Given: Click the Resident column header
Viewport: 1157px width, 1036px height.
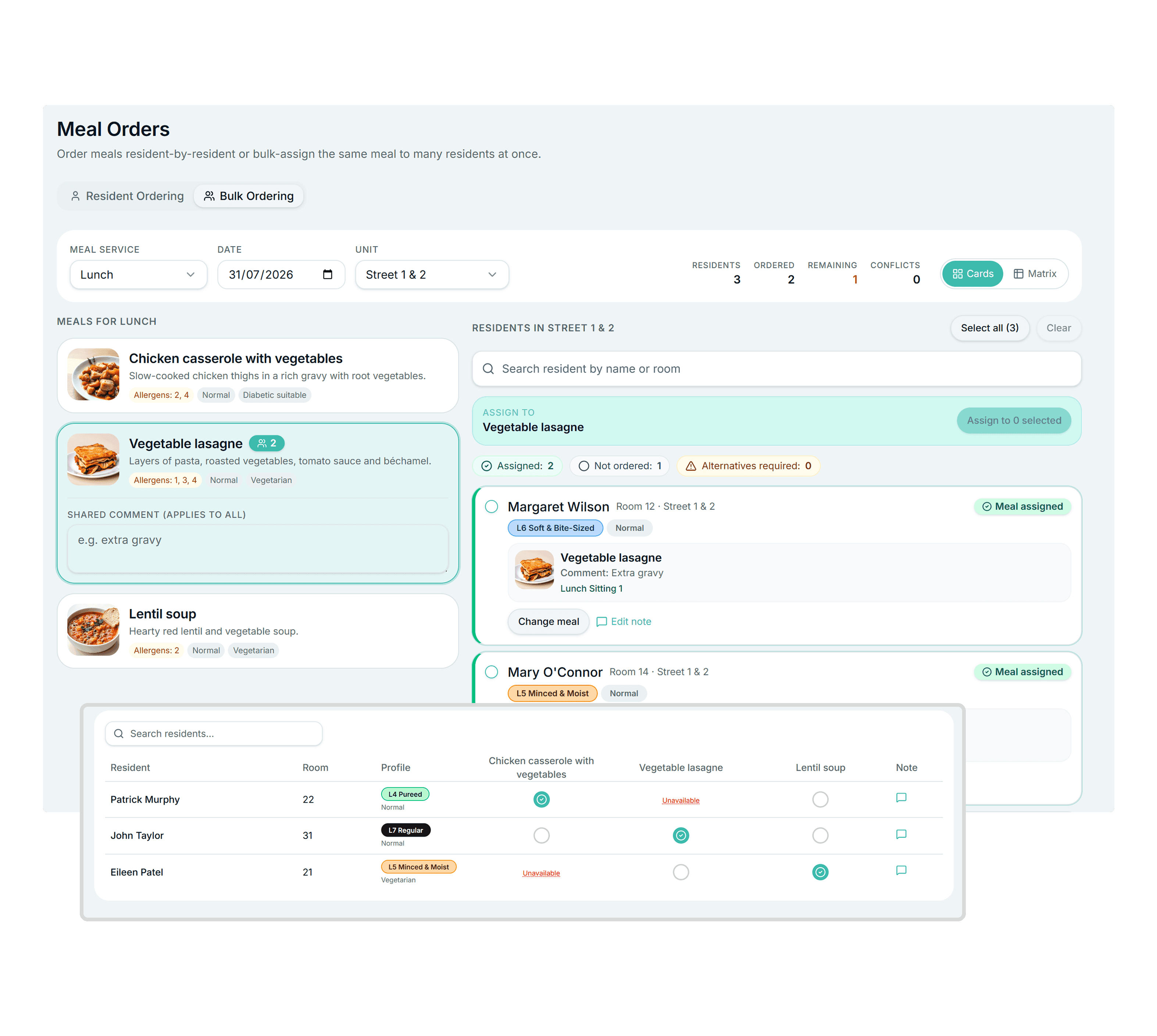Looking at the screenshot, I should [x=131, y=767].
